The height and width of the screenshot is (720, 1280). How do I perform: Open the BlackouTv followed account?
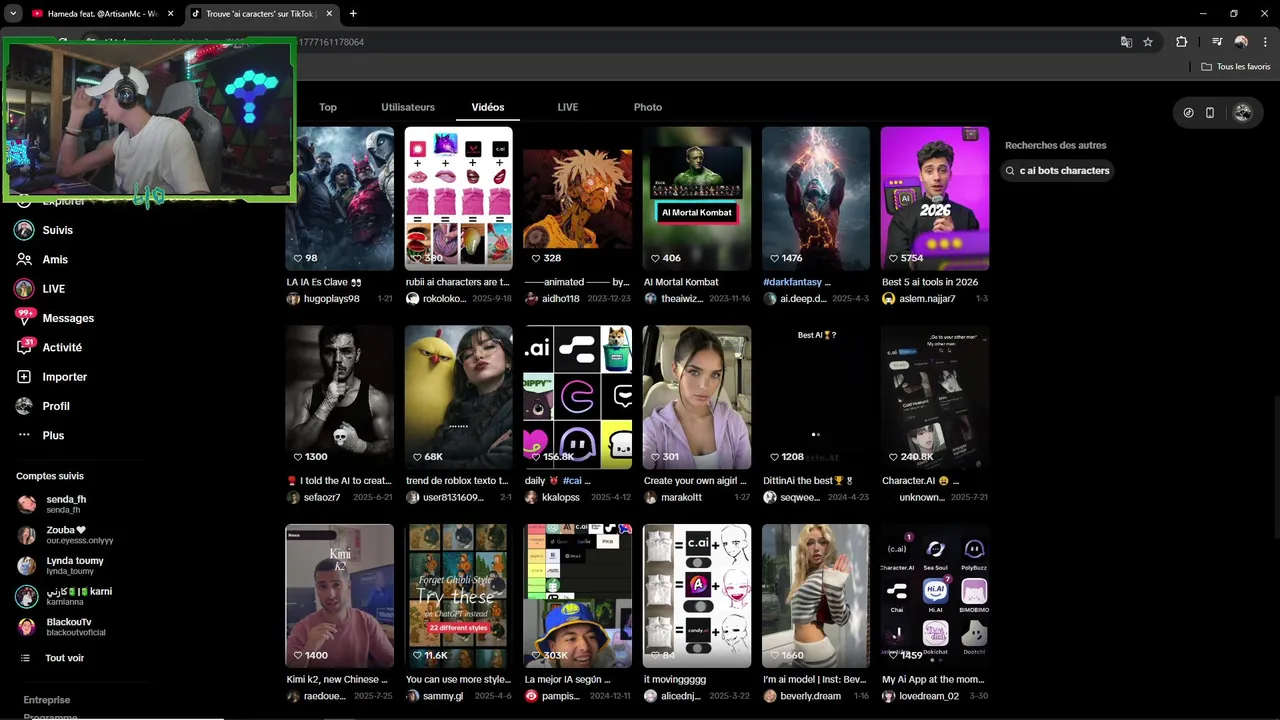point(66,627)
